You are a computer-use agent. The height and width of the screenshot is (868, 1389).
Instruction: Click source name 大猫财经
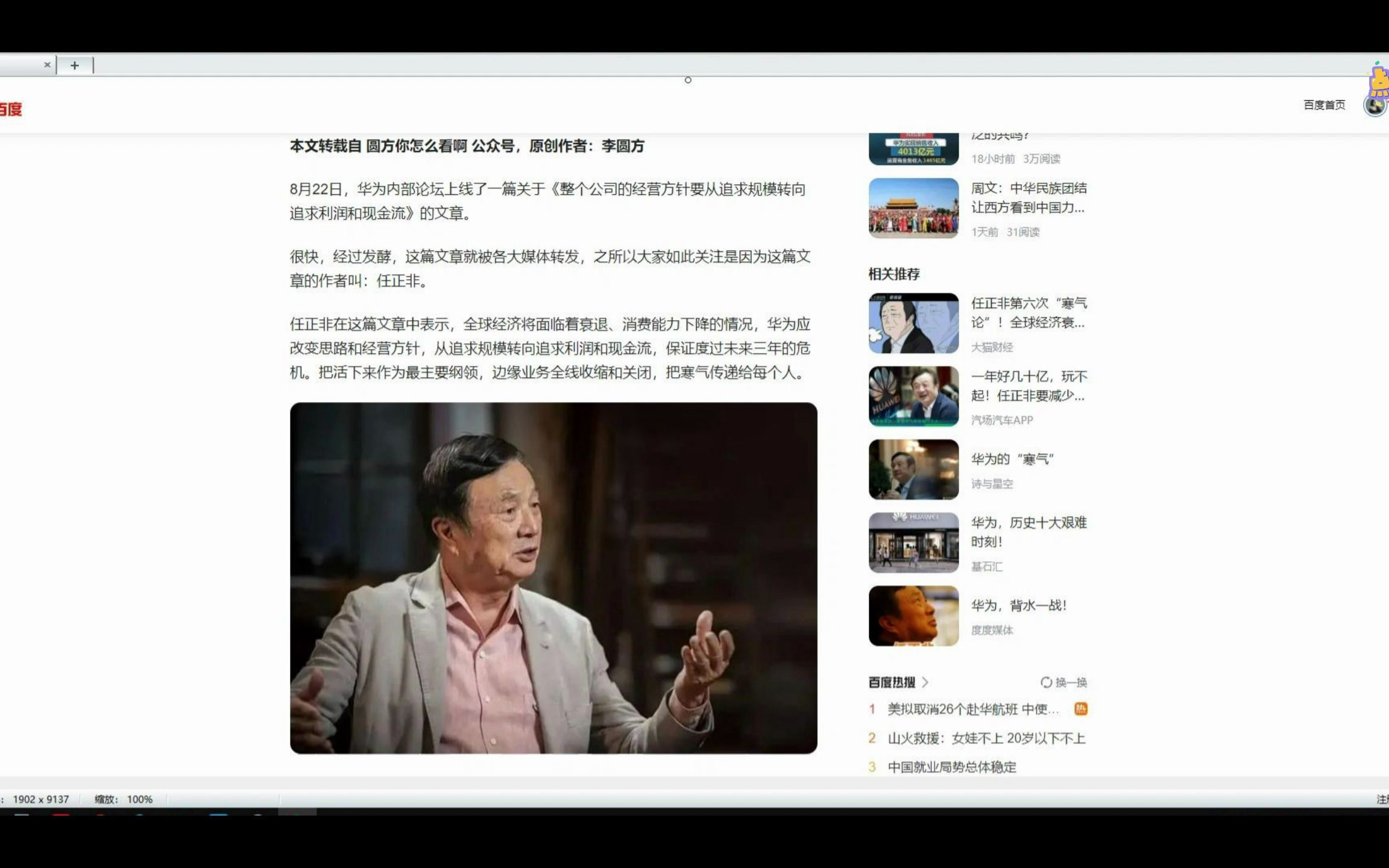pos(992,347)
